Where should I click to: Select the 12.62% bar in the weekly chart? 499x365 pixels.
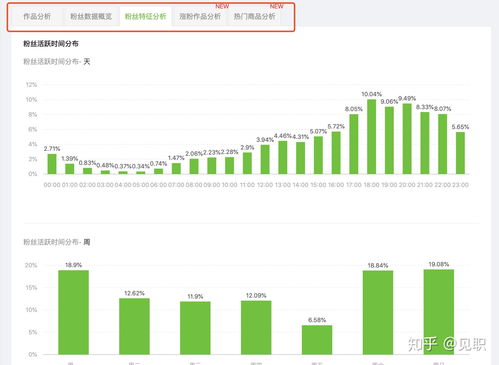pyautogui.click(x=134, y=326)
